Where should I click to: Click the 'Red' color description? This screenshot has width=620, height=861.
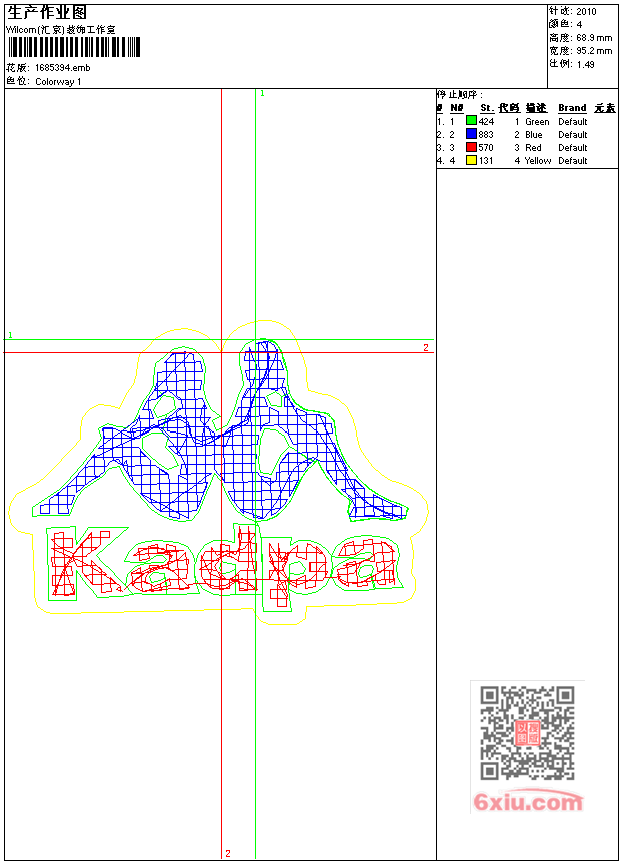click(533, 148)
